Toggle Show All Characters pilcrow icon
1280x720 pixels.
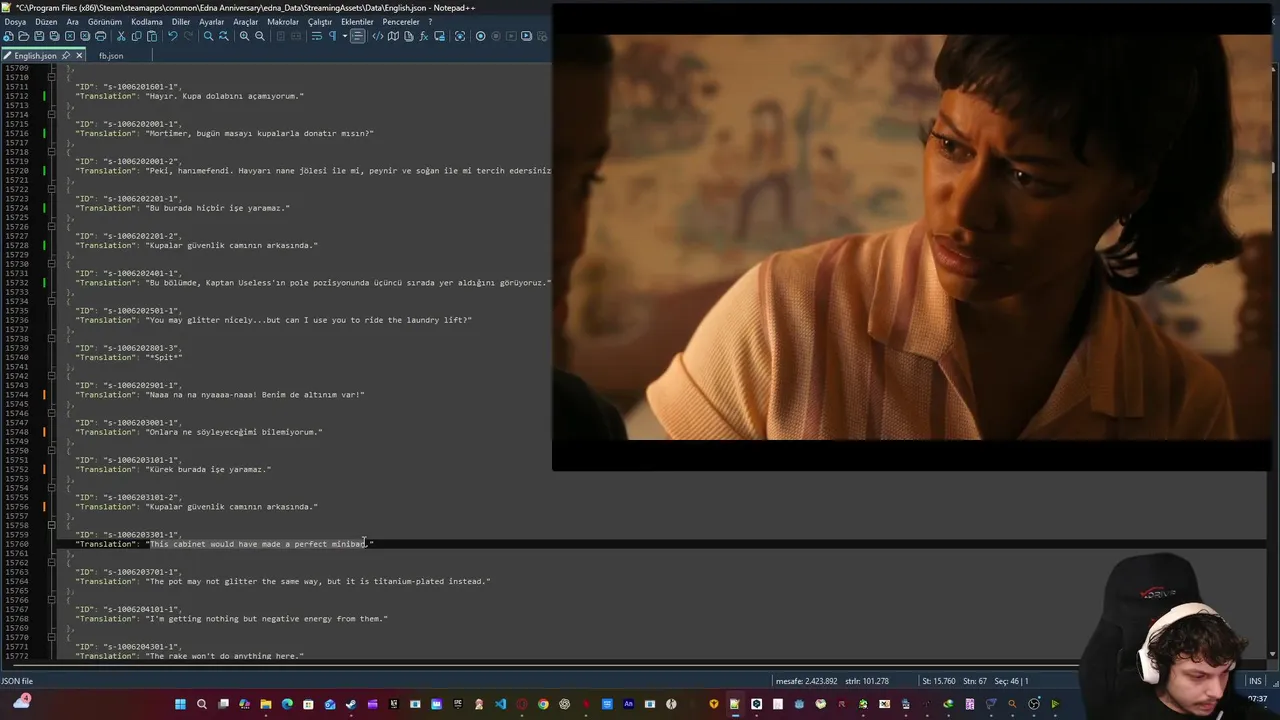(x=333, y=36)
